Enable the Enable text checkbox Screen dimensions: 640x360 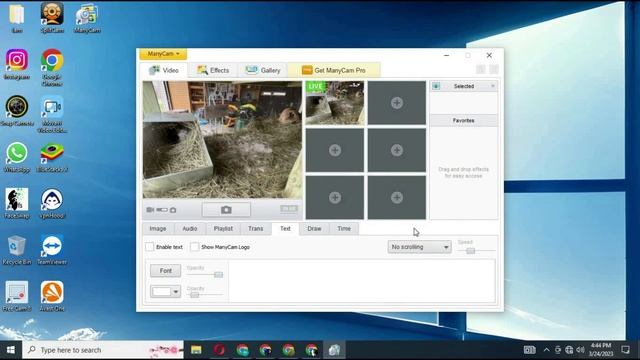coord(150,247)
